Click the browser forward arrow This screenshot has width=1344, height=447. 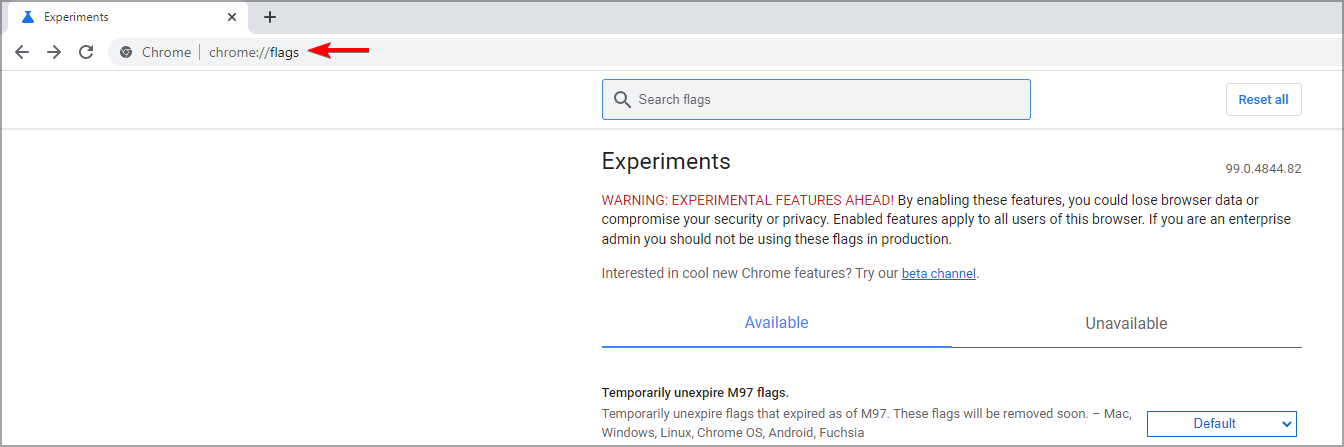click(54, 52)
